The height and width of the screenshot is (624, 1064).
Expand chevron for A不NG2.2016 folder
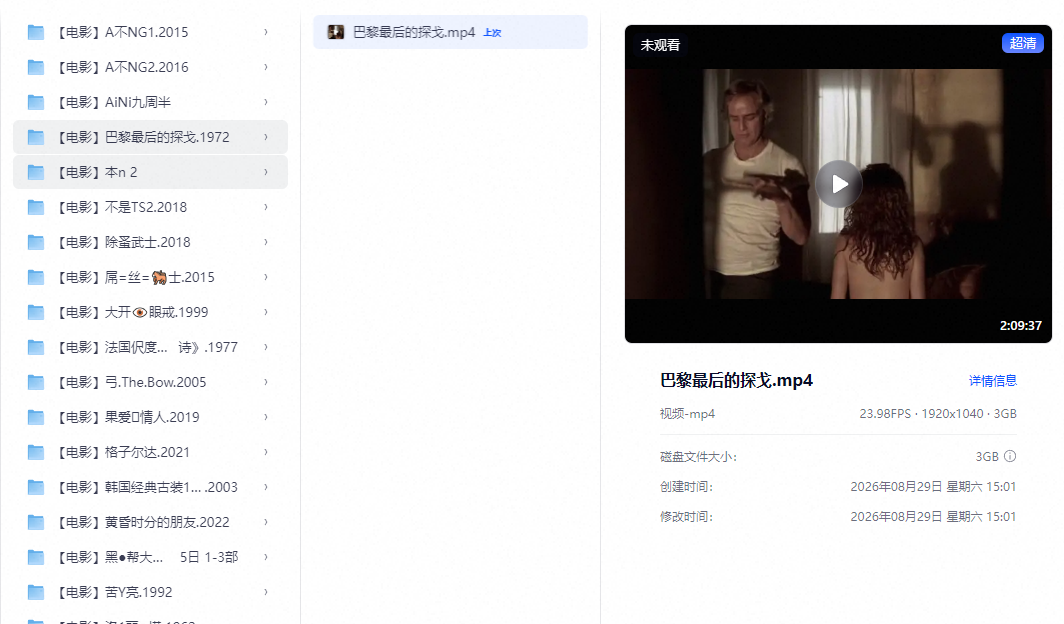pyautogui.click(x=266, y=67)
